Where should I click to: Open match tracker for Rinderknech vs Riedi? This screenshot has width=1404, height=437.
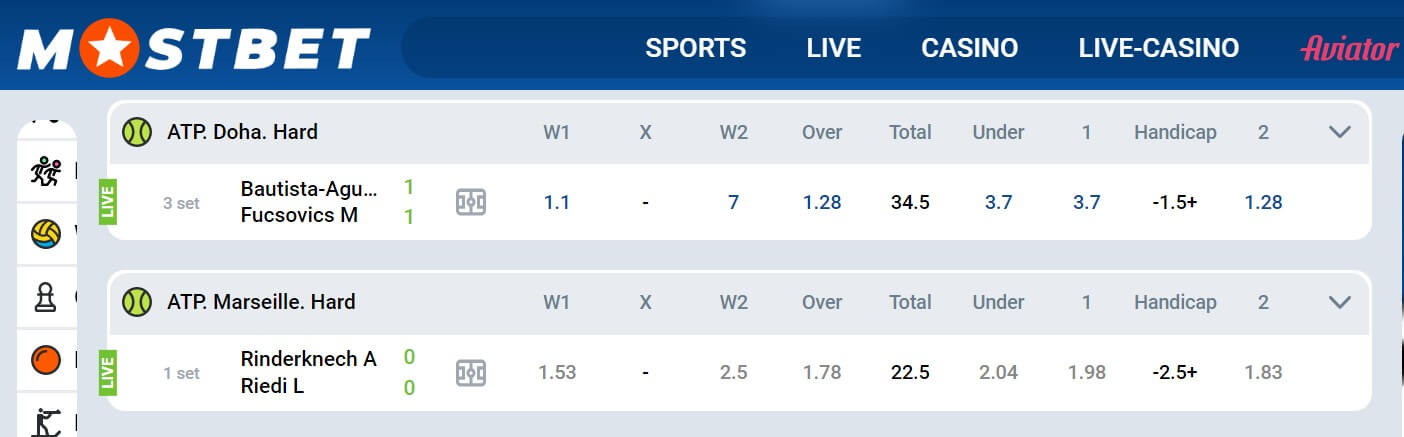pyautogui.click(x=470, y=373)
